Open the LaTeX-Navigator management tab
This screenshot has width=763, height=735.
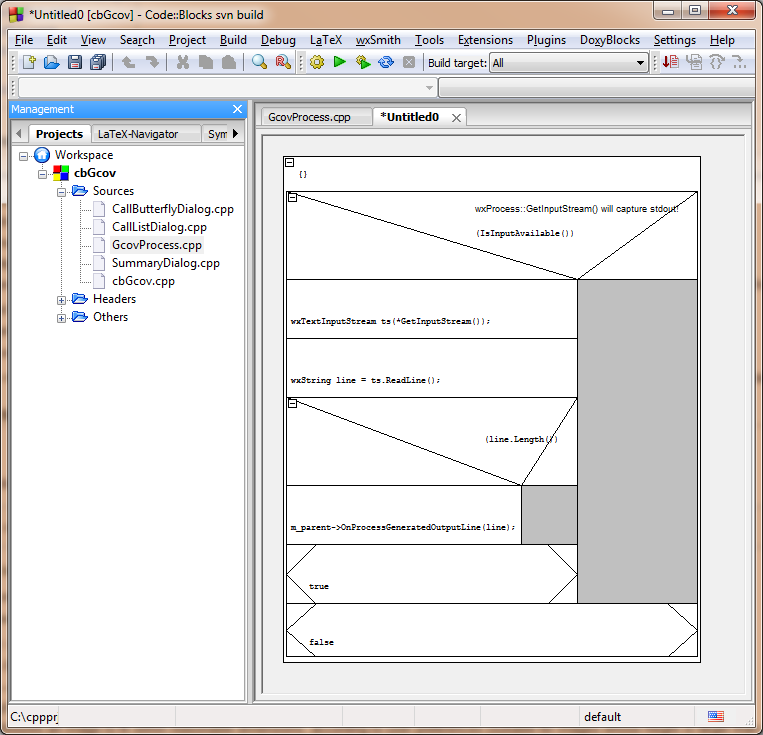[x=138, y=134]
